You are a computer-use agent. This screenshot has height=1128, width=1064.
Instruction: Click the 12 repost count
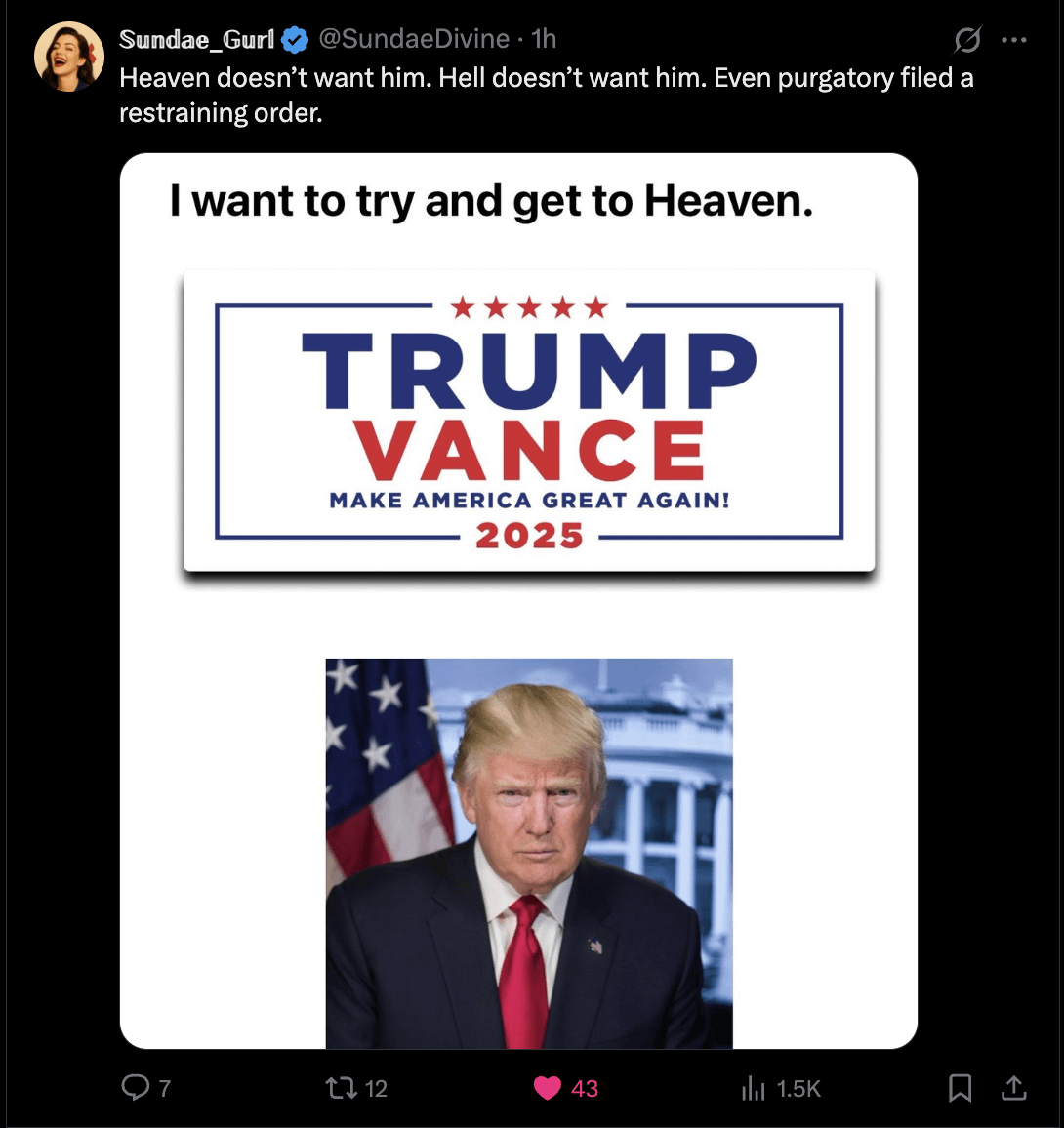point(377,1088)
